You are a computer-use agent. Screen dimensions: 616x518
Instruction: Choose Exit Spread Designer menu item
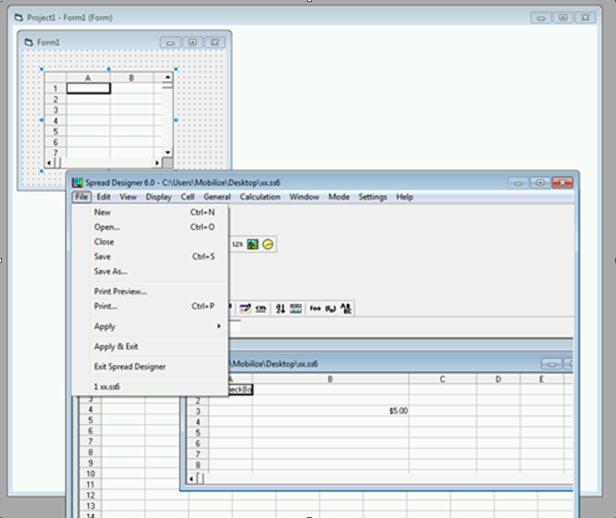[x=150, y=367]
